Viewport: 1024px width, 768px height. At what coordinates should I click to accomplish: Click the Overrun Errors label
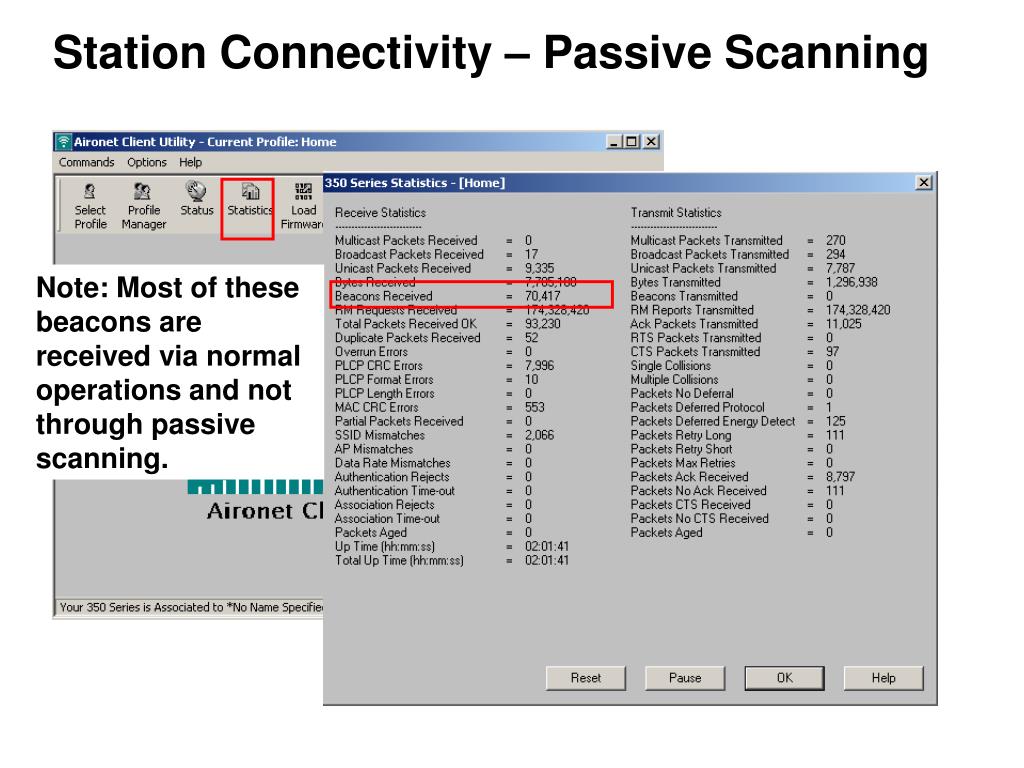click(371, 351)
